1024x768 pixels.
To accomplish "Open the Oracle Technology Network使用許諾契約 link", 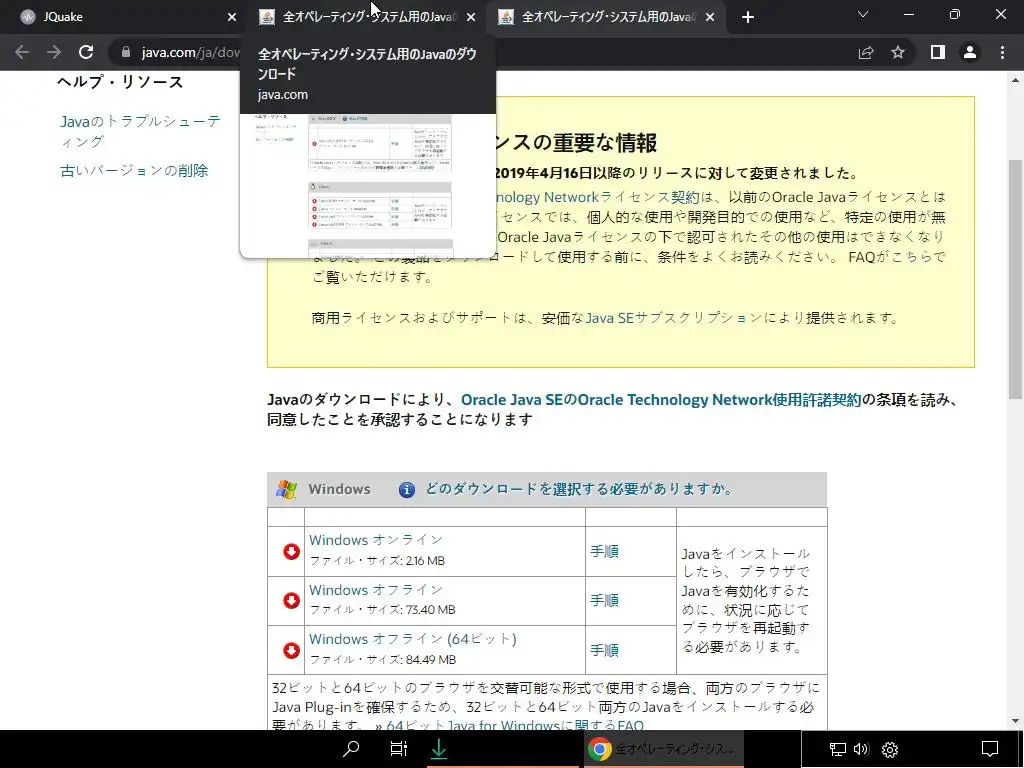I will (x=661, y=400).
